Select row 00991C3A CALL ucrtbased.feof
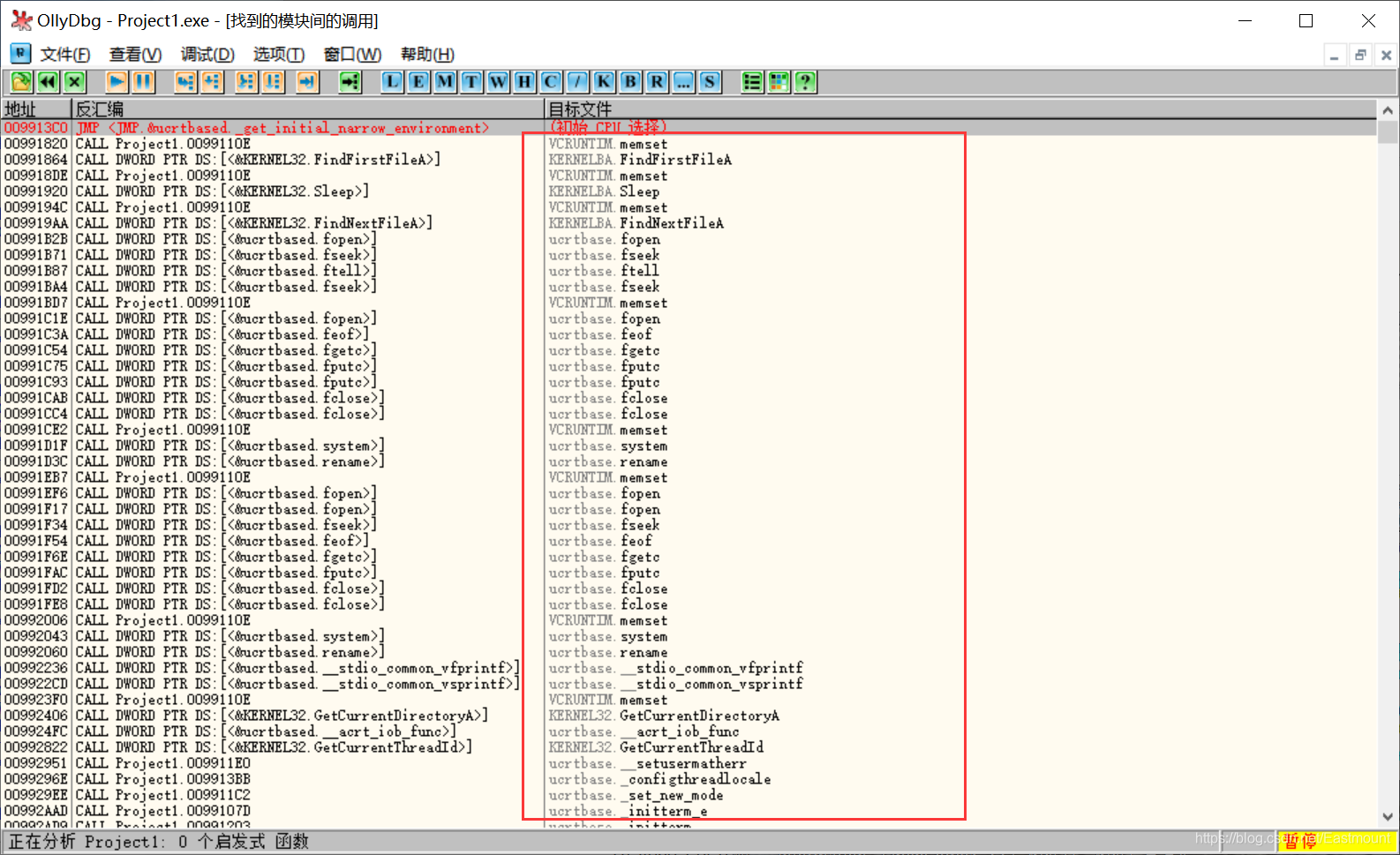 point(689,334)
